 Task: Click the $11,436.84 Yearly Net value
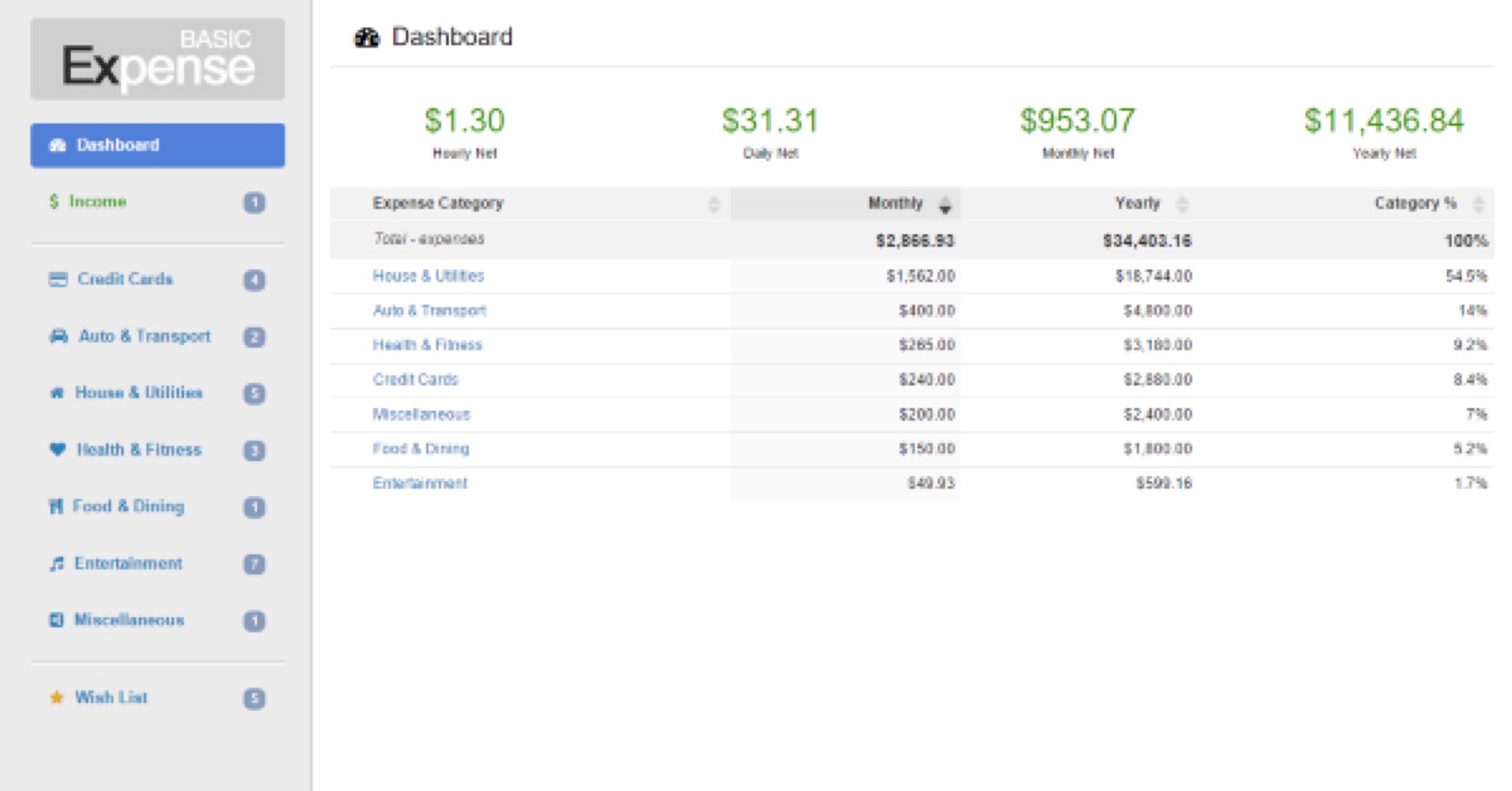tap(1383, 120)
